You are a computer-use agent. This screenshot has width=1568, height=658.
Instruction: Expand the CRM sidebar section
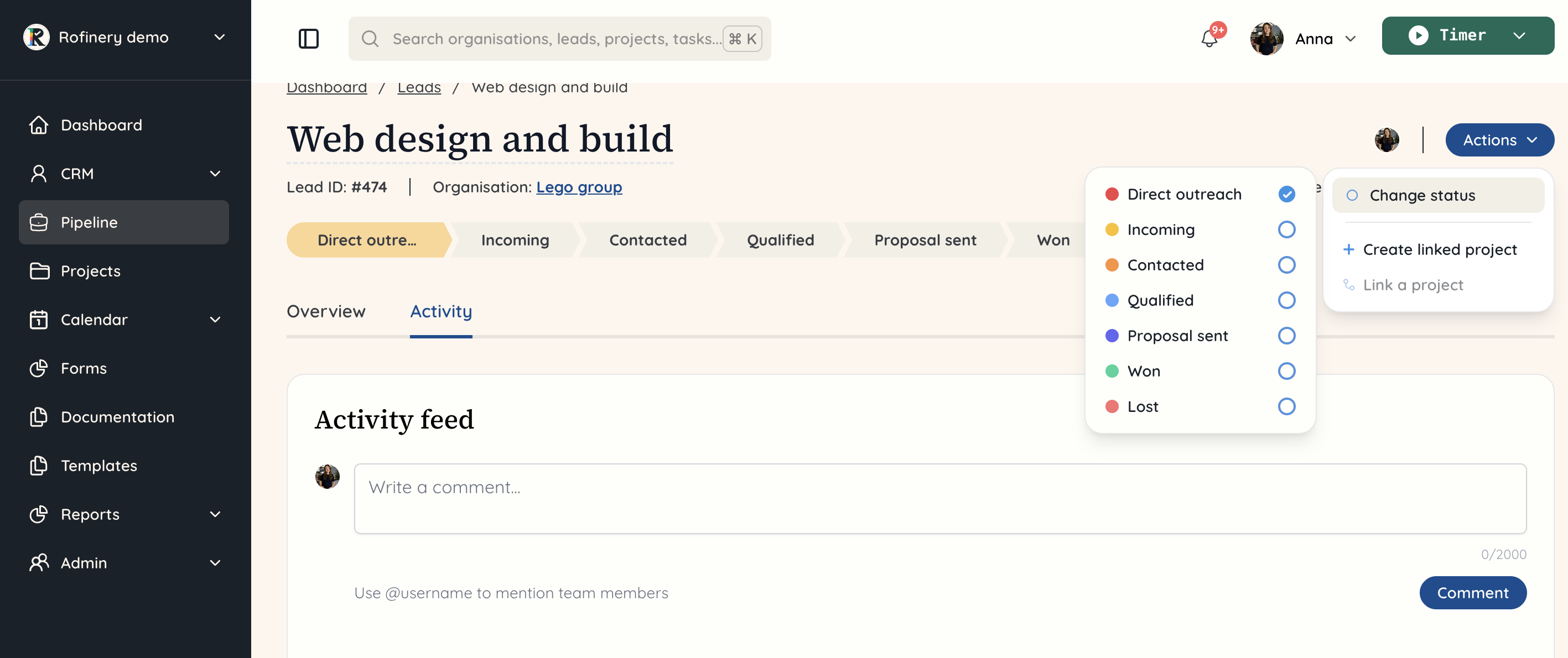215,173
